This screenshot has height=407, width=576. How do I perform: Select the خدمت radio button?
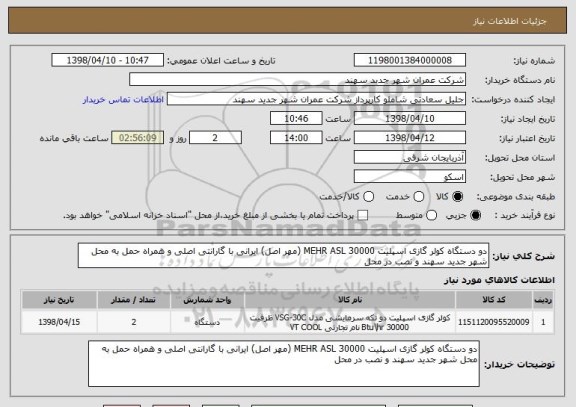coord(419,197)
